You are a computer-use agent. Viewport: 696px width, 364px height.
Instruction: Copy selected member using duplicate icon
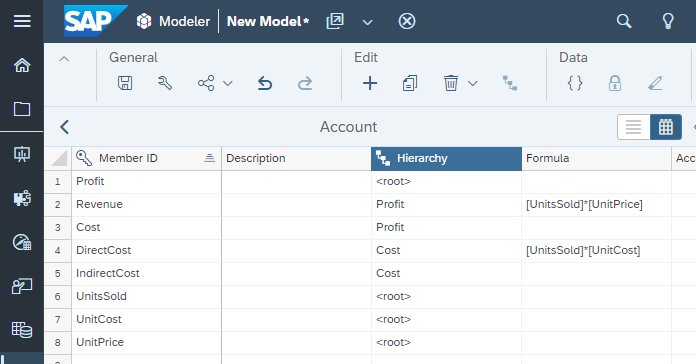click(x=410, y=83)
